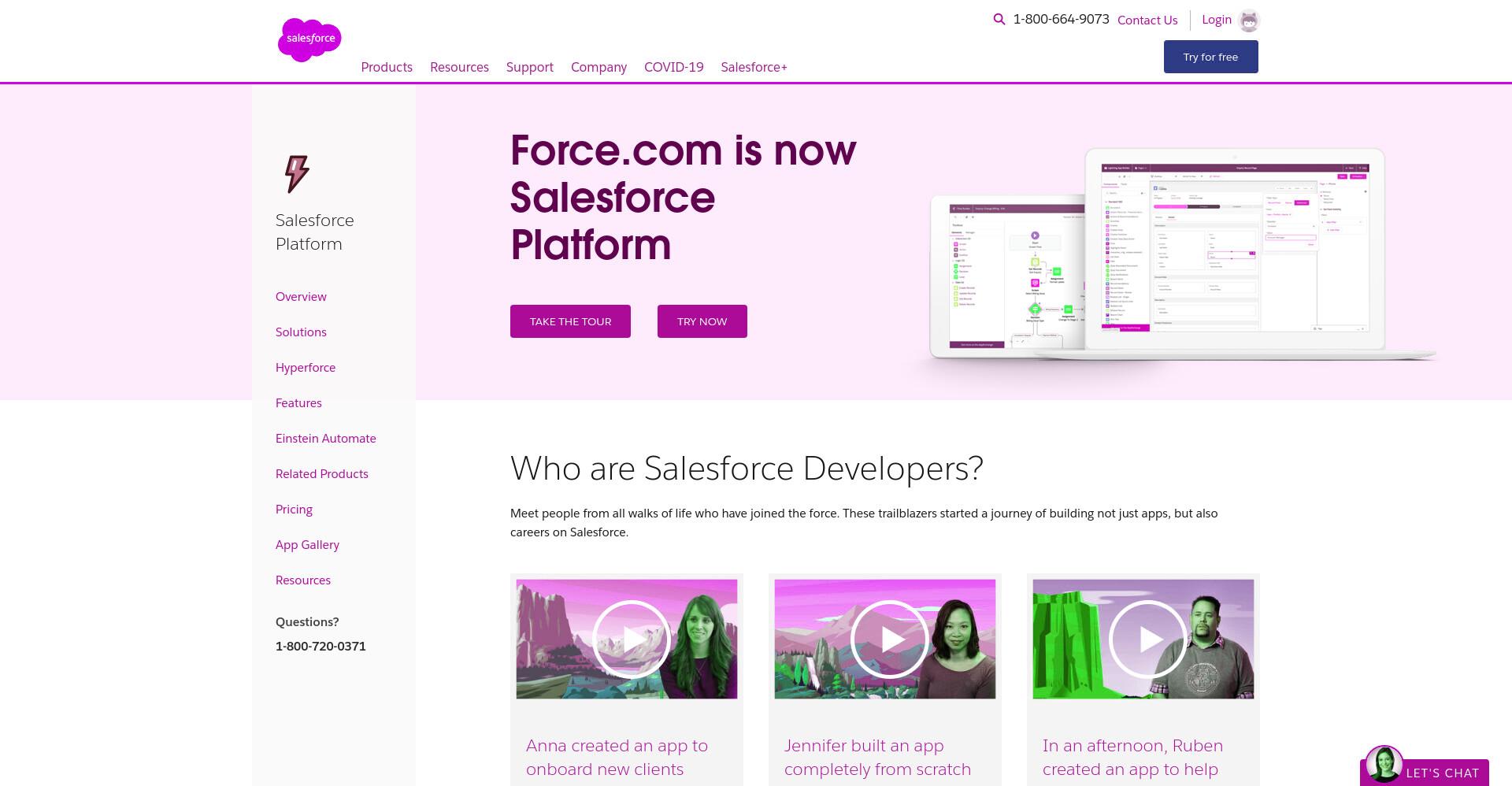
Task: Open the Support navigation item
Action: 530,67
